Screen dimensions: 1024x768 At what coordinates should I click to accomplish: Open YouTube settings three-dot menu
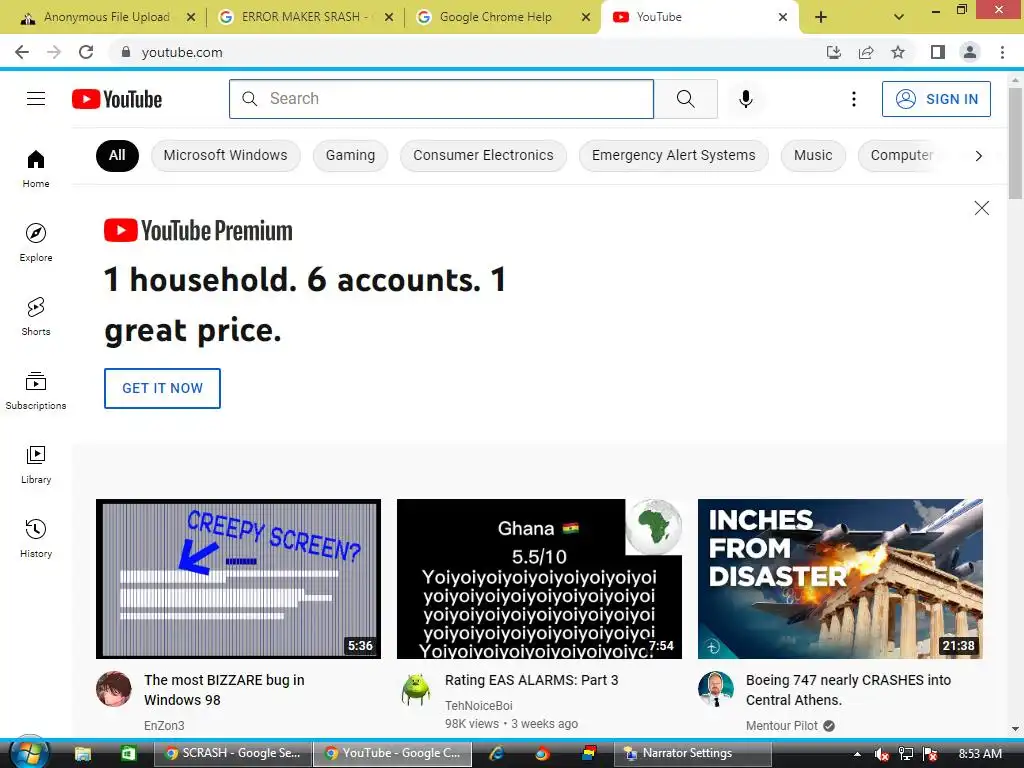click(x=854, y=99)
